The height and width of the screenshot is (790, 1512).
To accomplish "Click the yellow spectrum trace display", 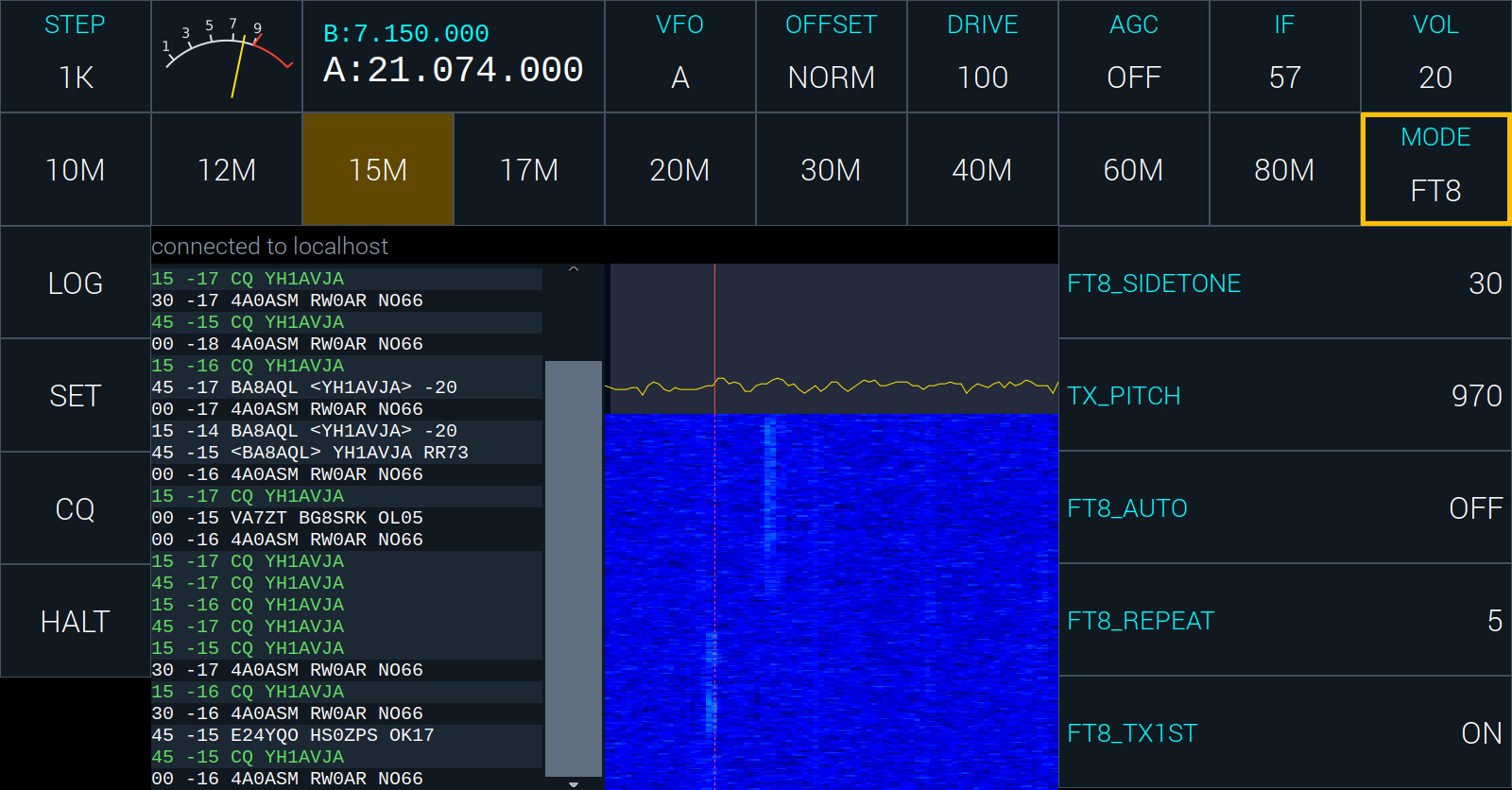I will tap(832, 338).
